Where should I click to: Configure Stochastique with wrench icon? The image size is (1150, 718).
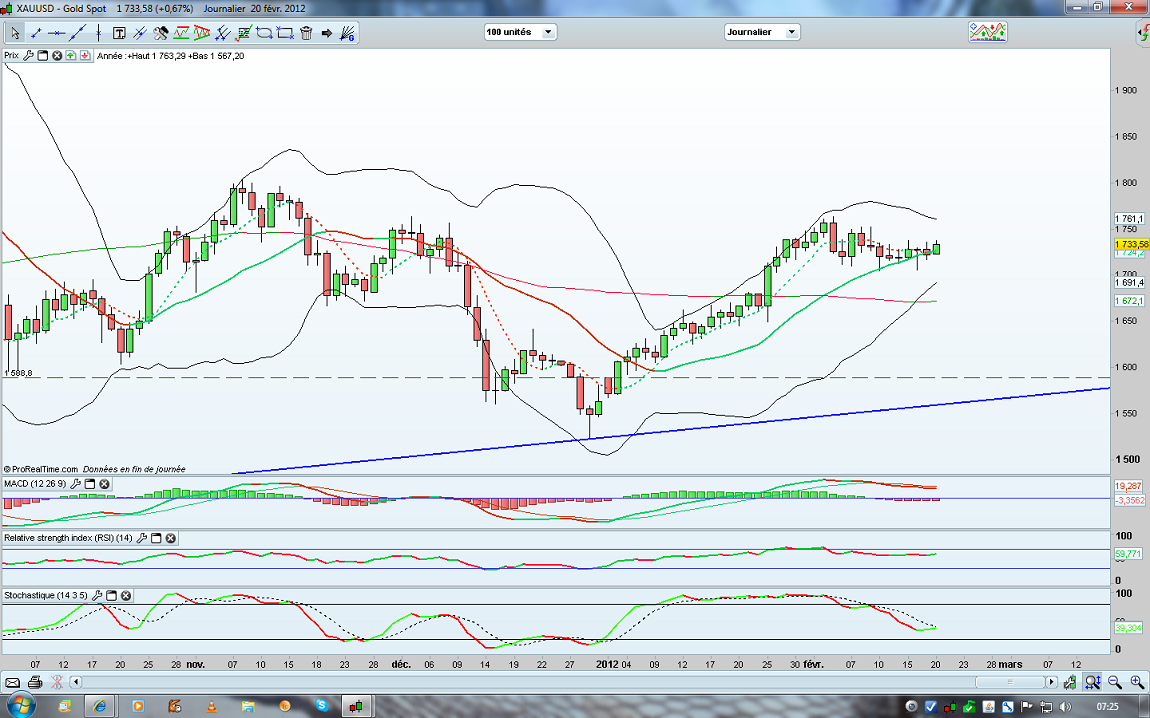click(x=97, y=595)
